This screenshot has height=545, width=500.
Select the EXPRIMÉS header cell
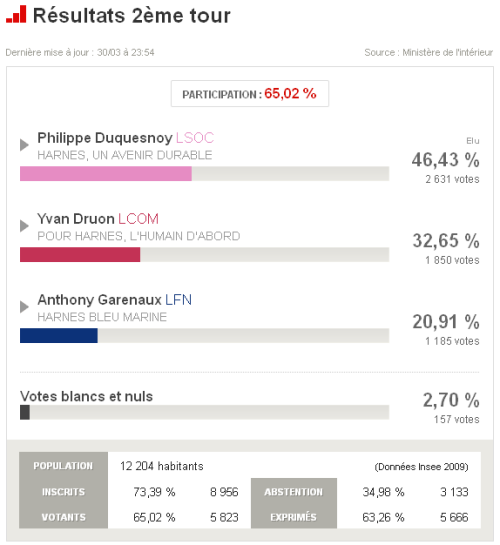pos(294,517)
